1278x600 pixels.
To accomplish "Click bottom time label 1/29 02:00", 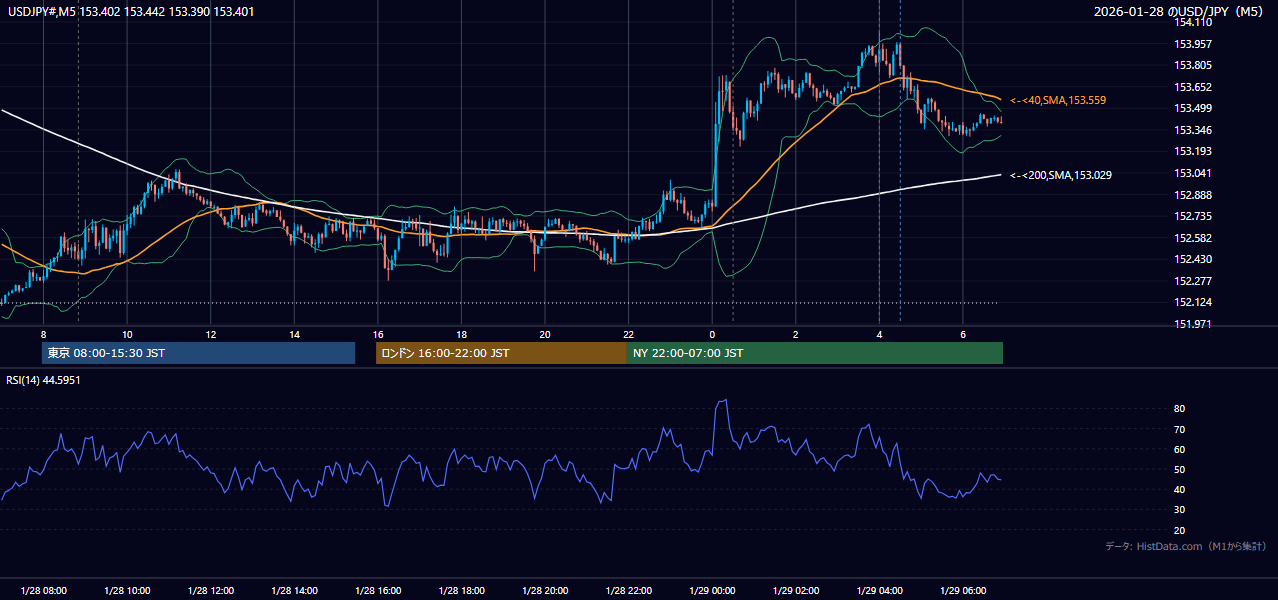I will [x=795, y=591].
